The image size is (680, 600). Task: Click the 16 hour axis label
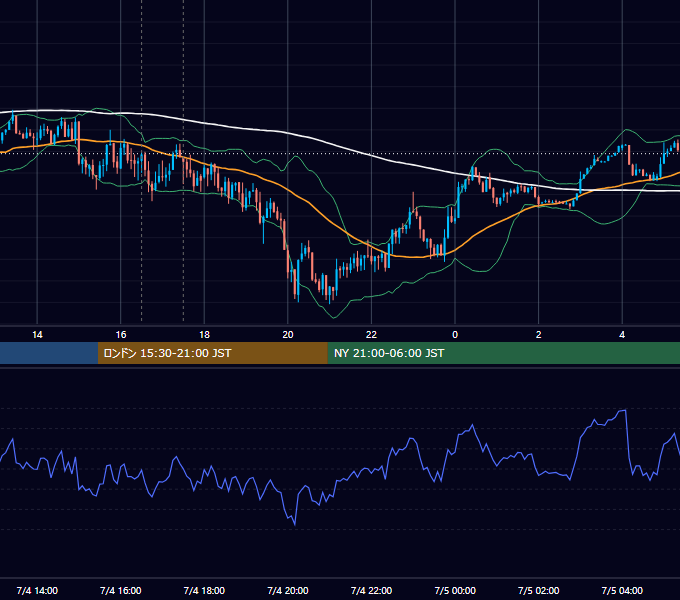[x=121, y=335]
